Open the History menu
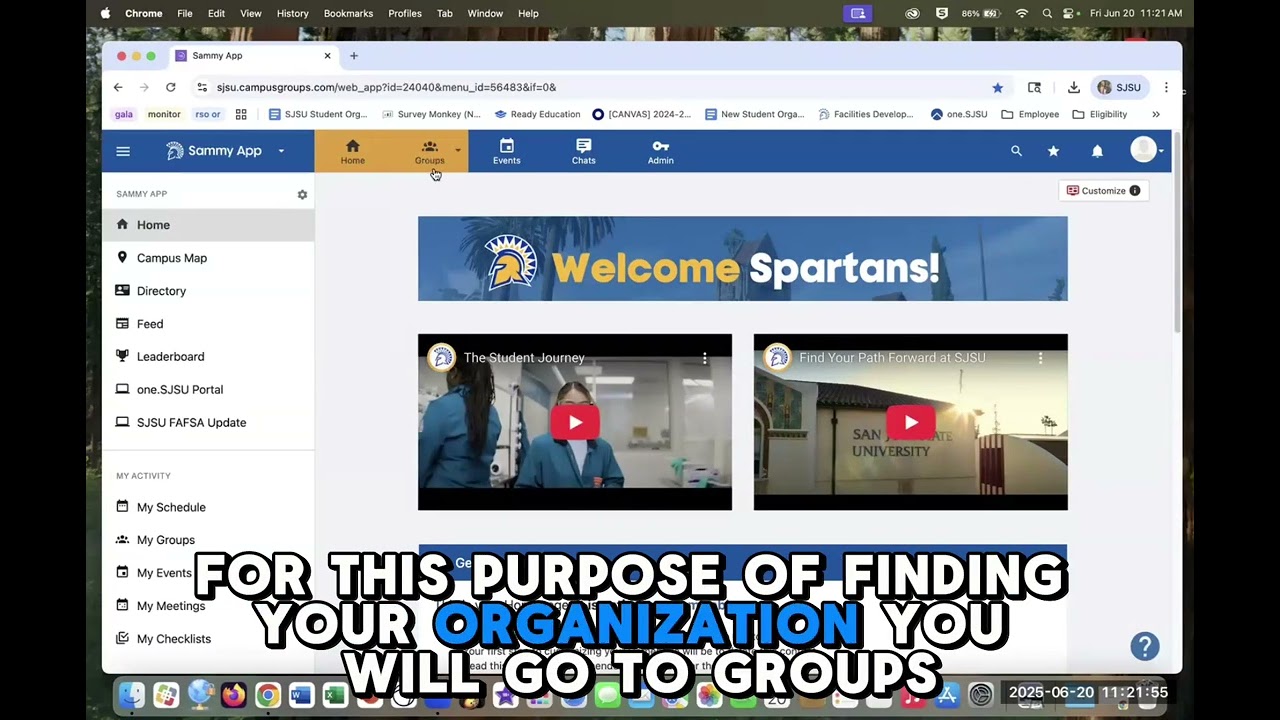The image size is (1280, 720). [x=292, y=13]
